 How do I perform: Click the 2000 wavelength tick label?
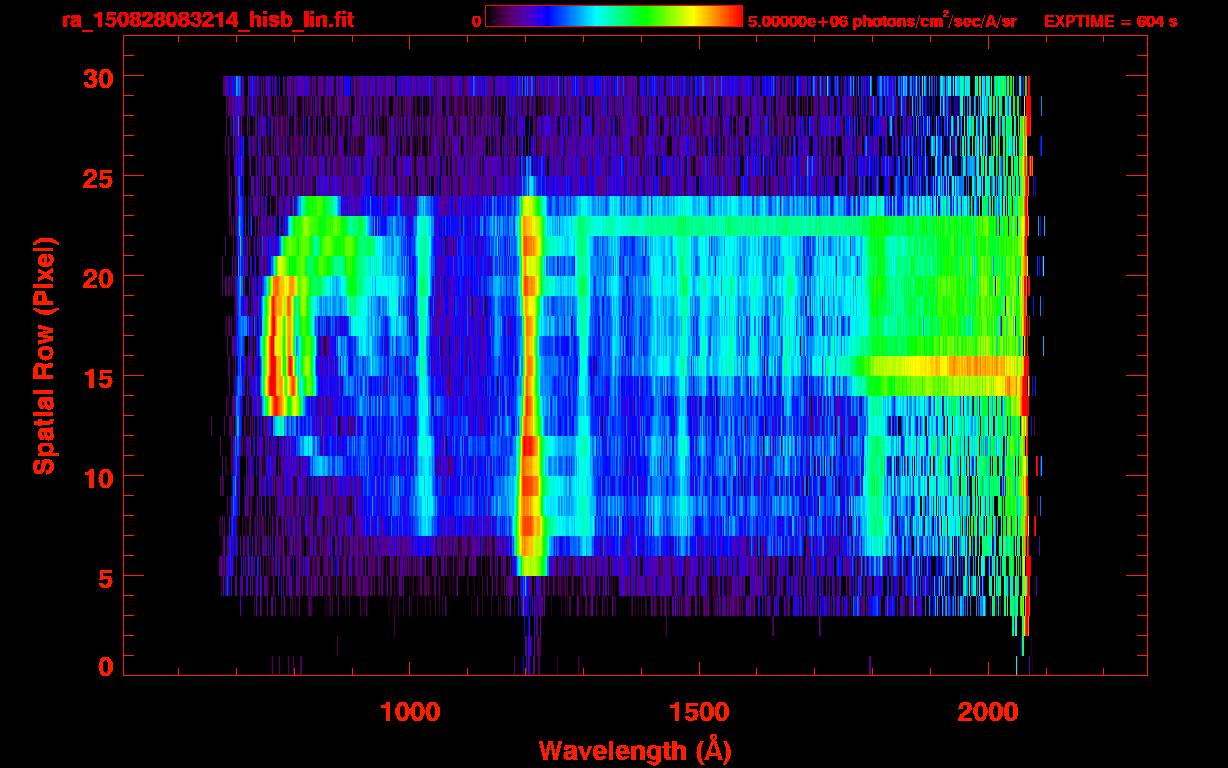(987, 713)
